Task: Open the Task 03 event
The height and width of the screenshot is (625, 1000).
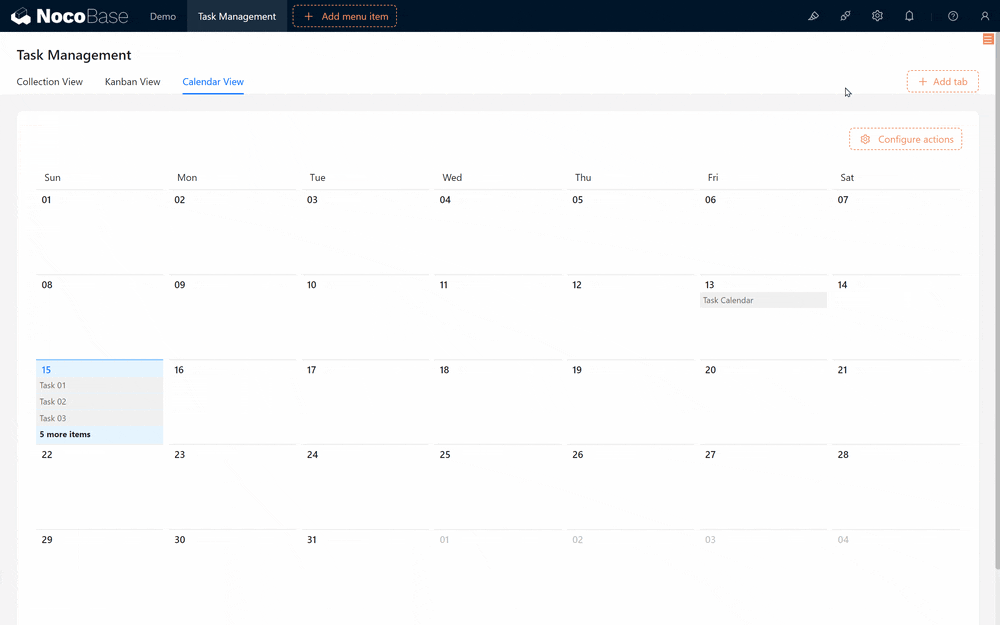Action: 99,418
